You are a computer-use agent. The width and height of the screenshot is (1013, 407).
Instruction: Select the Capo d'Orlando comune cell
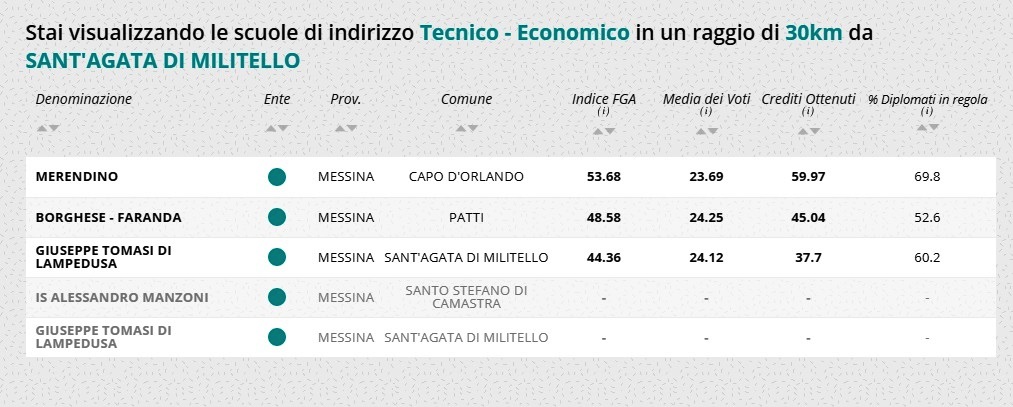tap(466, 177)
